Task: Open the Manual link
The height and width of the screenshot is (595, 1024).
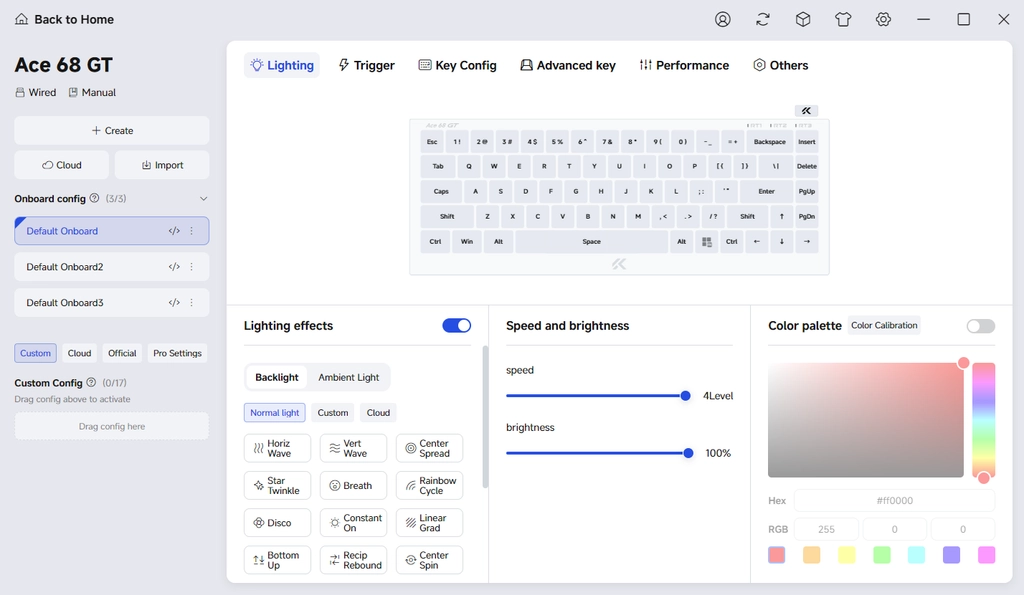Action: pos(92,92)
